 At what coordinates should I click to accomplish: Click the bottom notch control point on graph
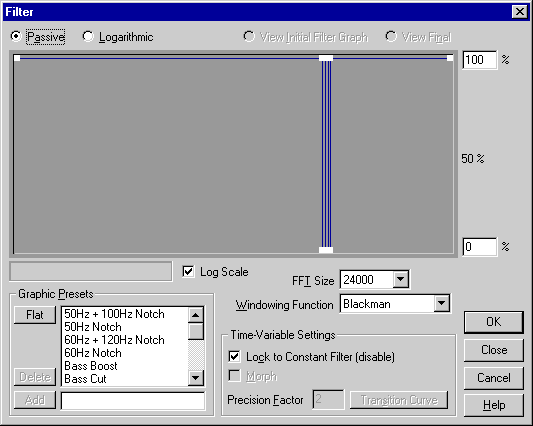coord(326,250)
